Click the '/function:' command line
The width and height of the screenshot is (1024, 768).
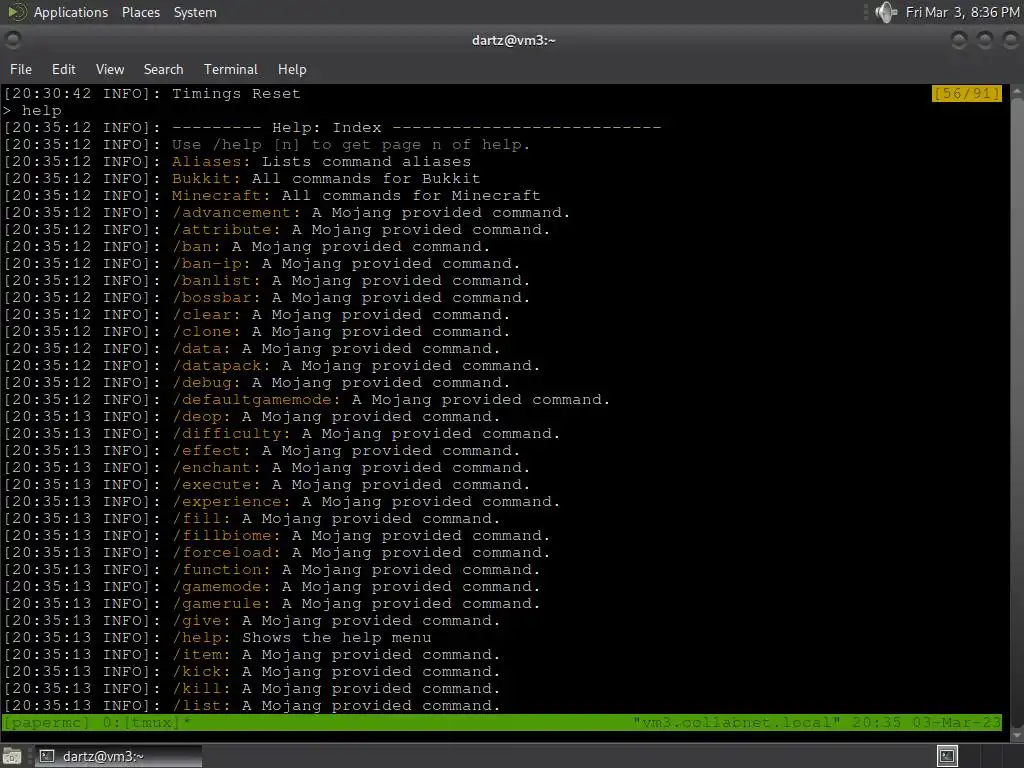pos(272,569)
